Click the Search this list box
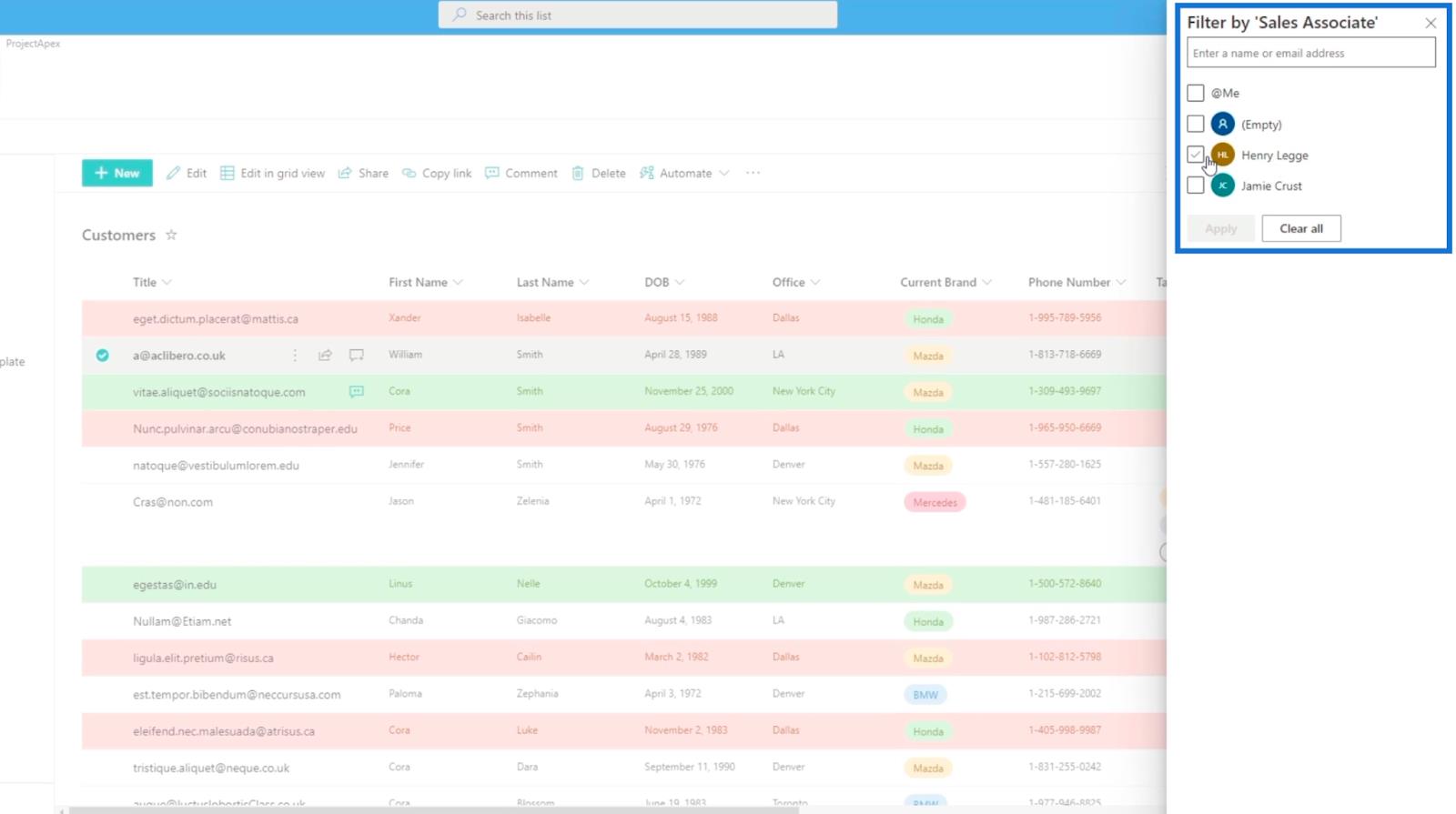This screenshot has width=1456, height=814. [638, 15]
